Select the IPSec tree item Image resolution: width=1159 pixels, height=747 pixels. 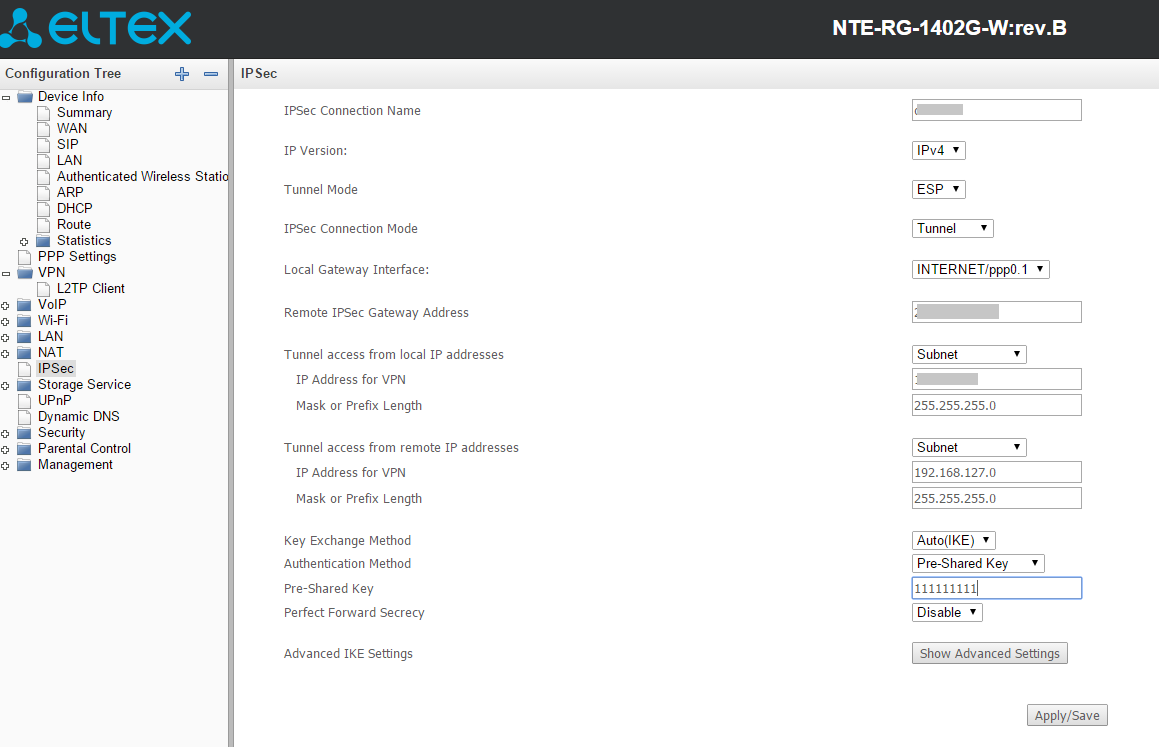55,368
